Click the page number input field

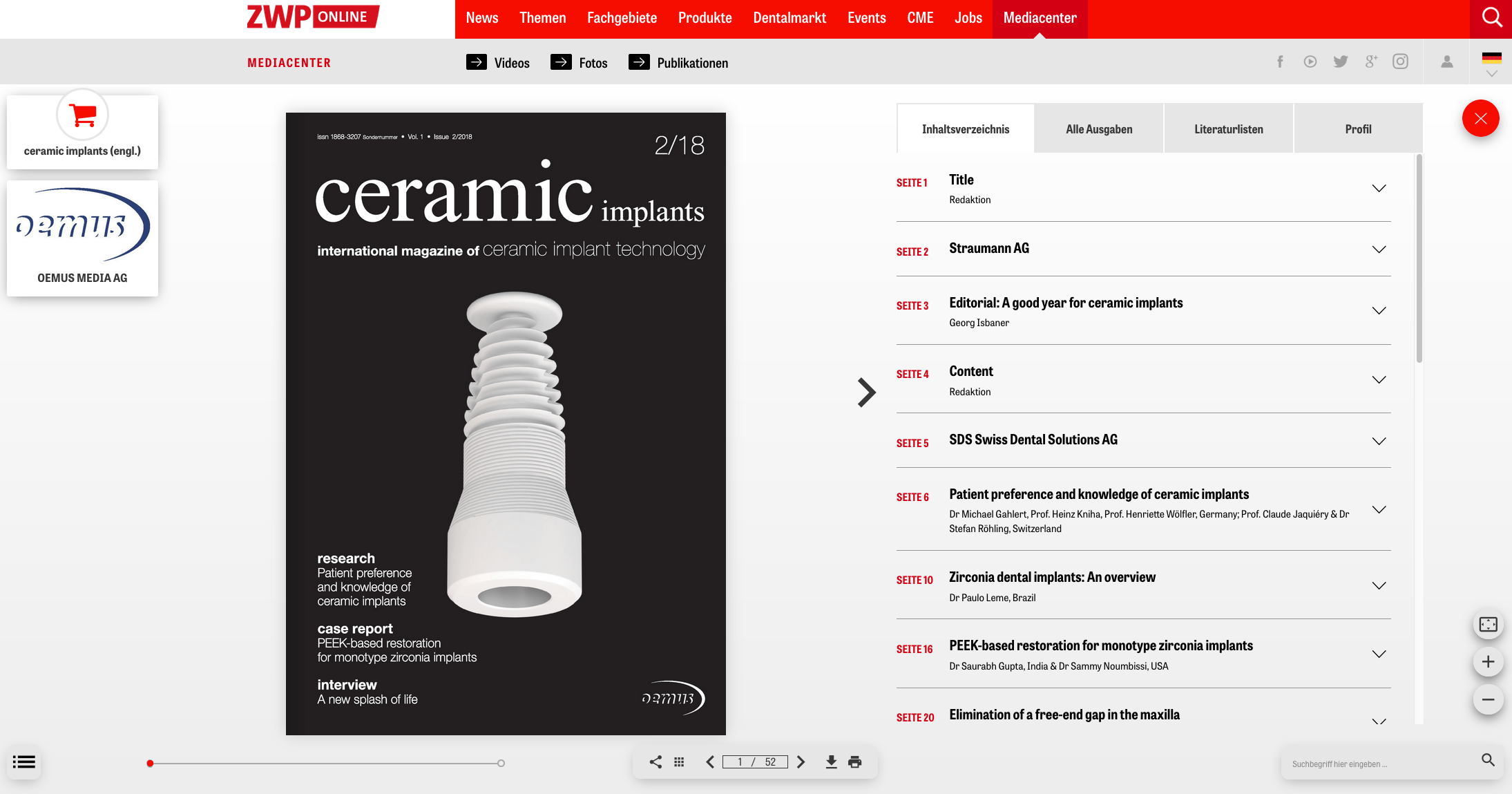click(755, 762)
